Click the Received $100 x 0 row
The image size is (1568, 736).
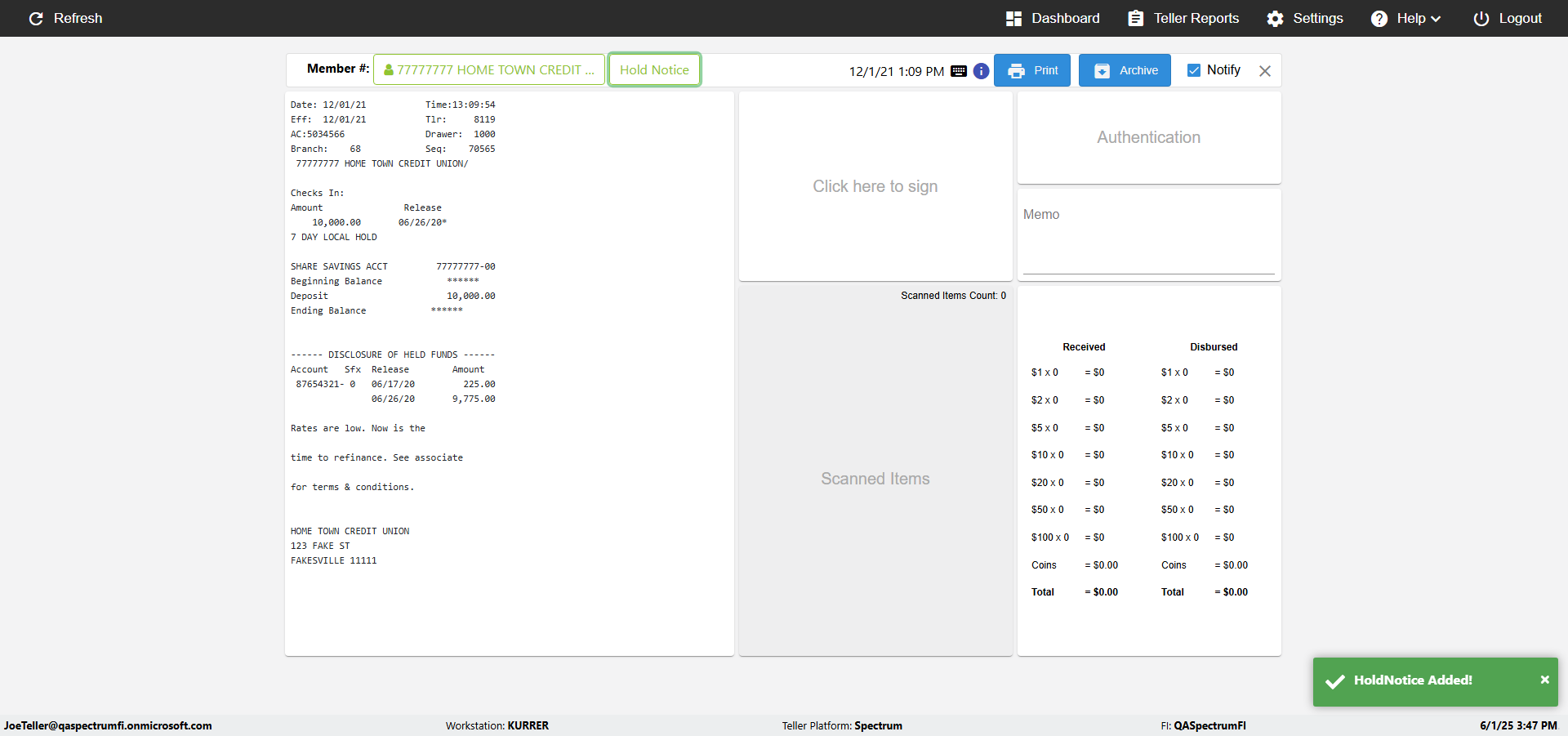[x=1067, y=538]
